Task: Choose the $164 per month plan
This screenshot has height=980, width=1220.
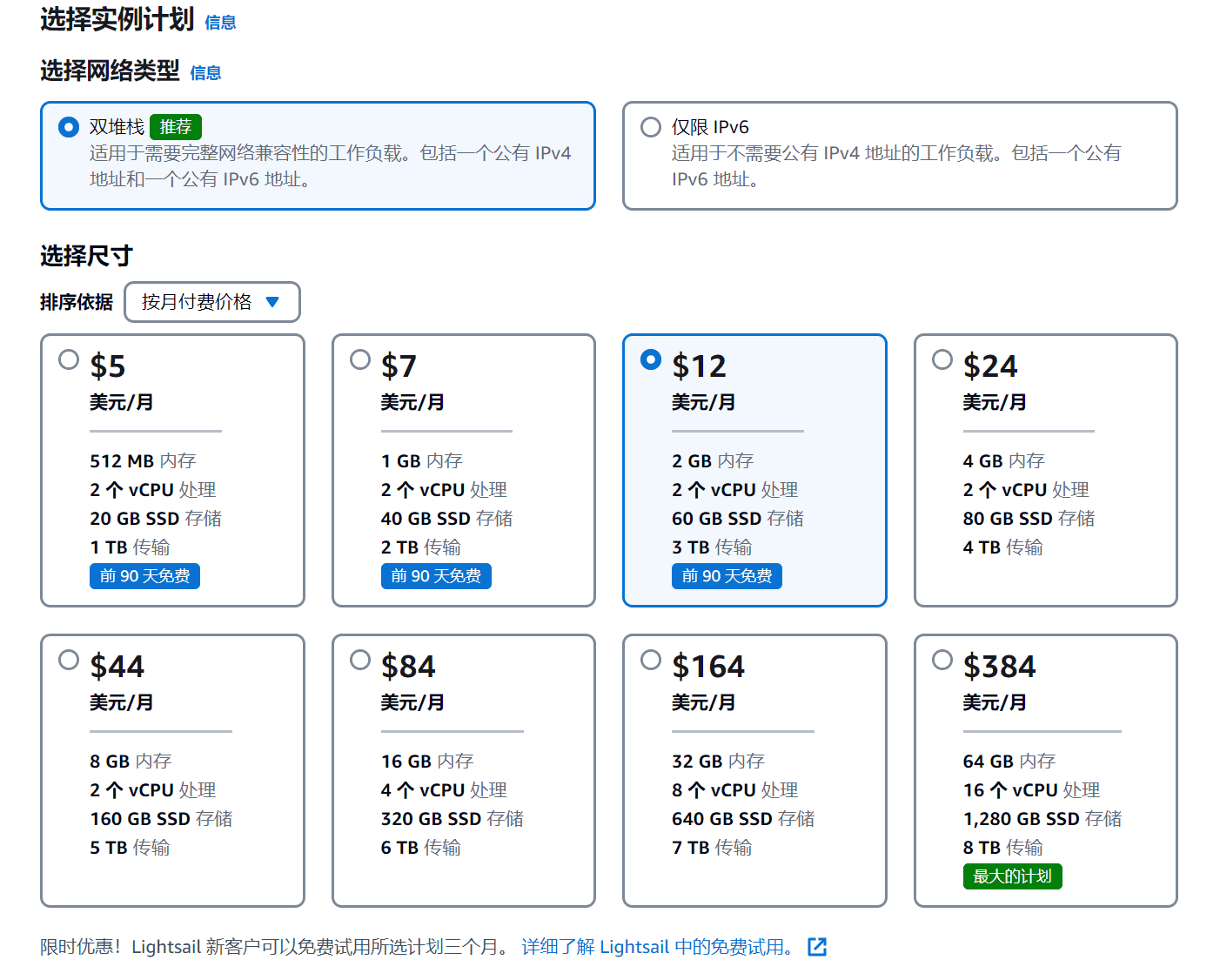Action: click(x=651, y=660)
